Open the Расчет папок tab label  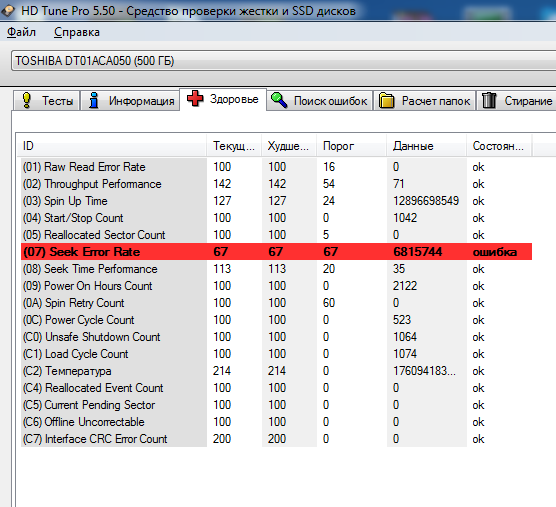click(436, 101)
